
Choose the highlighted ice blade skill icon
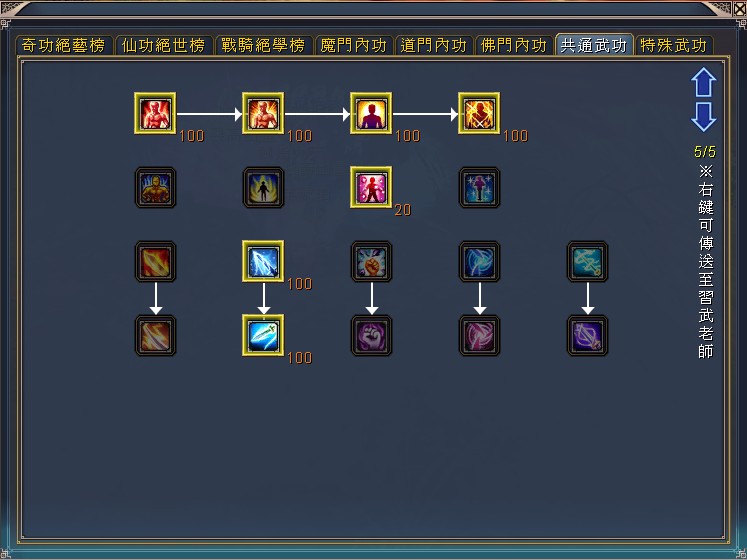263,261
